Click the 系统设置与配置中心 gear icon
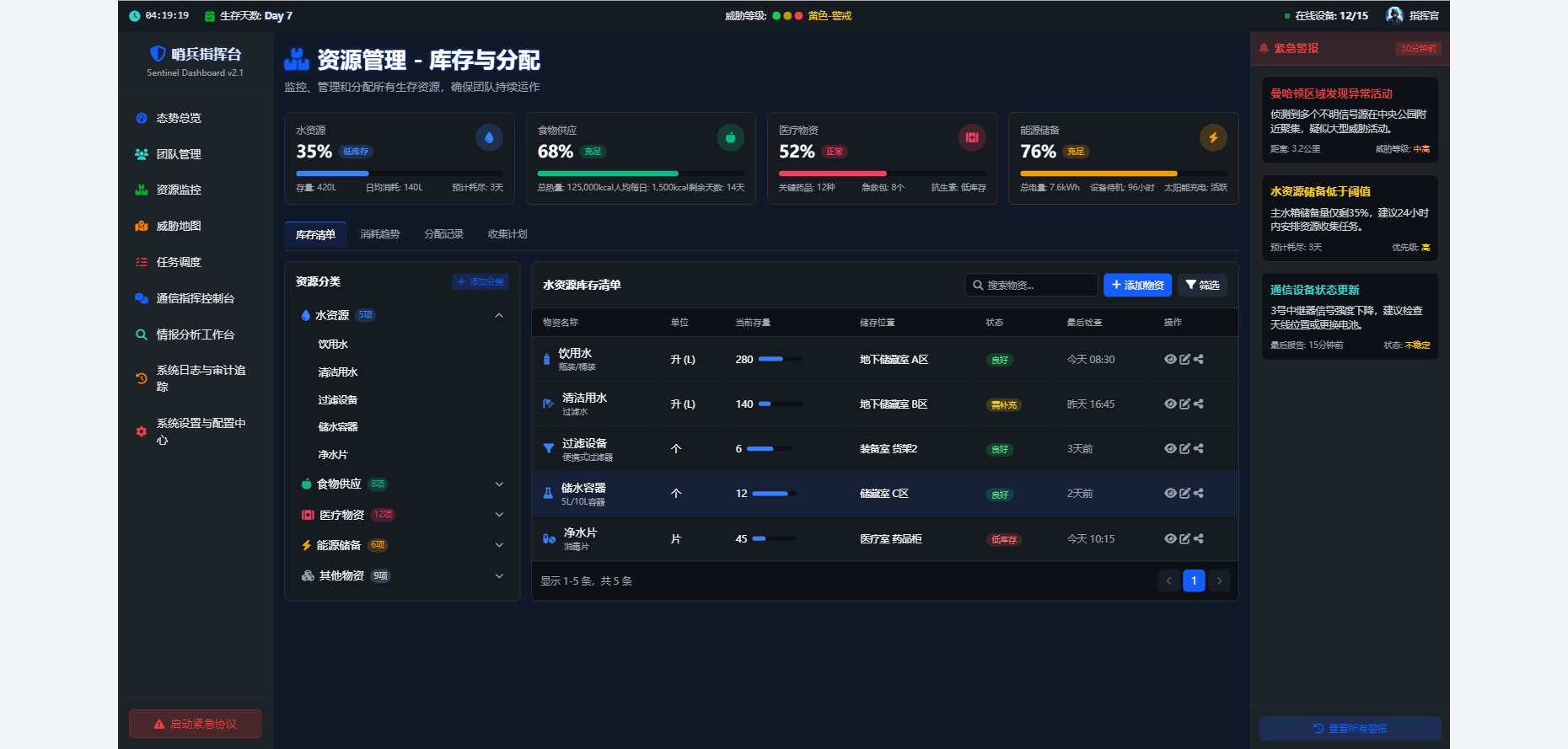Screen dimensions: 1568x749 (x=142, y=431)
